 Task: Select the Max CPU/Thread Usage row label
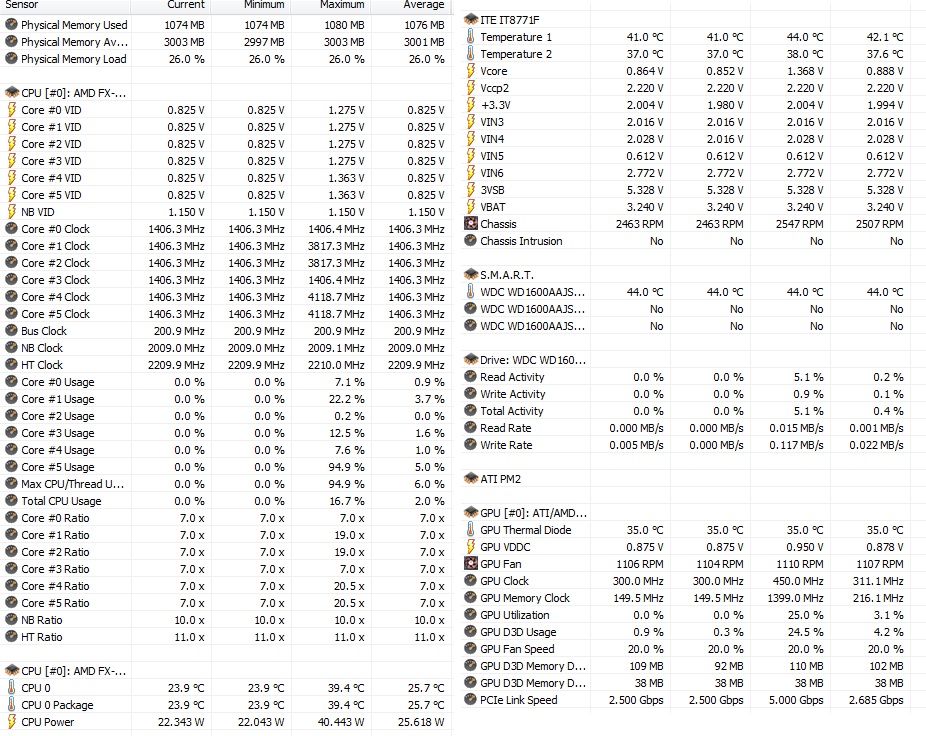(x=73, y=484)
